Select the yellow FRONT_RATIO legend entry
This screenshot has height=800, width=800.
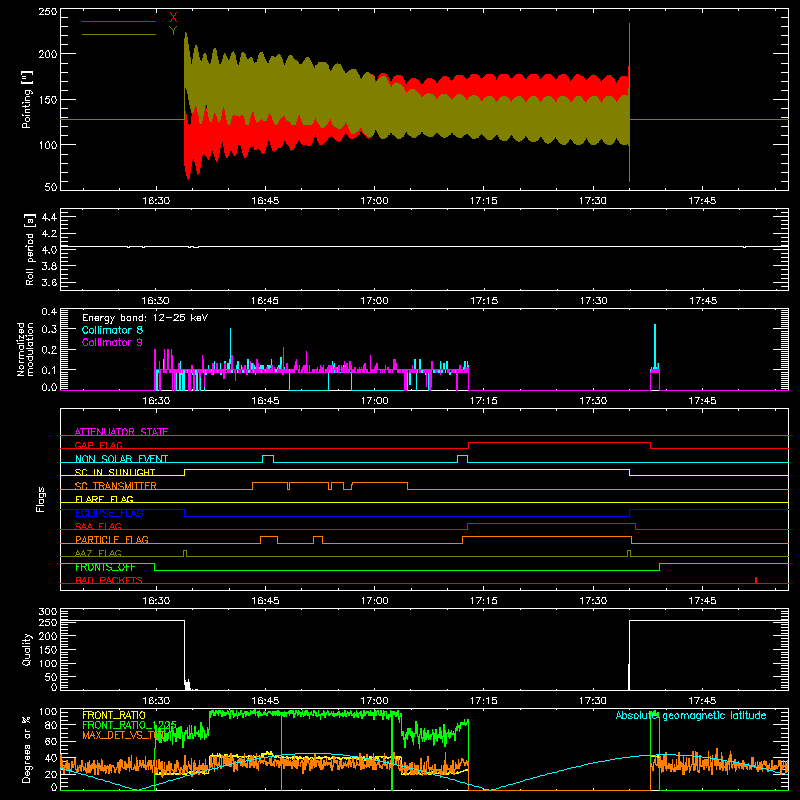[114, 715]
